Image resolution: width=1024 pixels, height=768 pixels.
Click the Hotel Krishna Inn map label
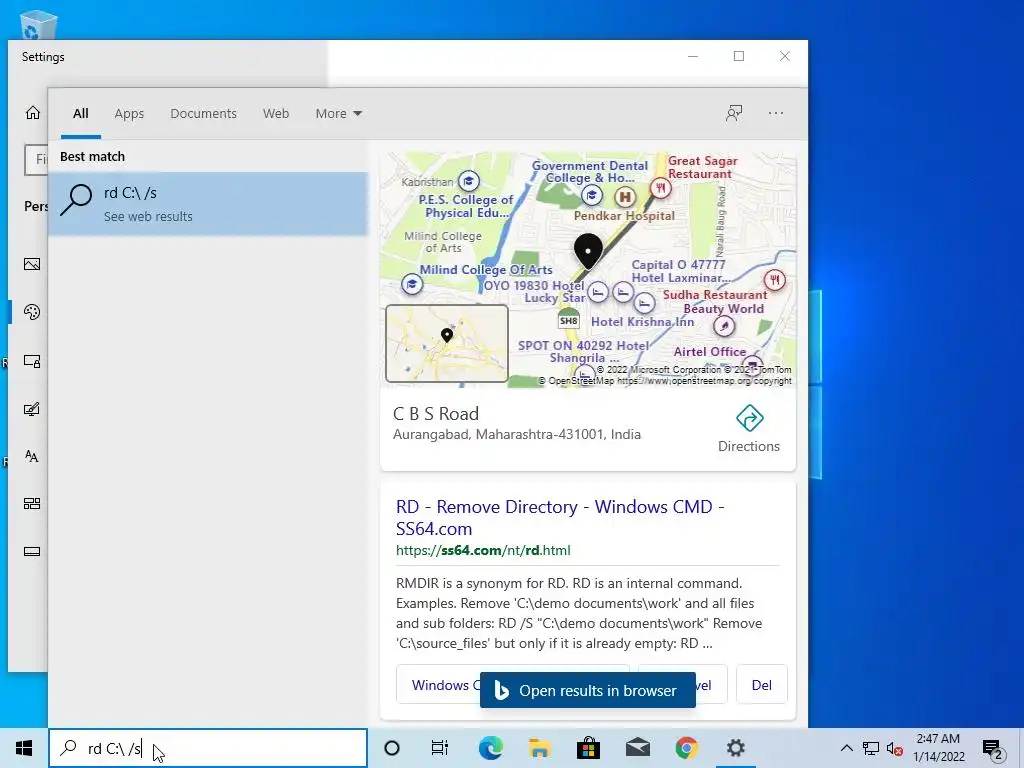click(643, 321)
